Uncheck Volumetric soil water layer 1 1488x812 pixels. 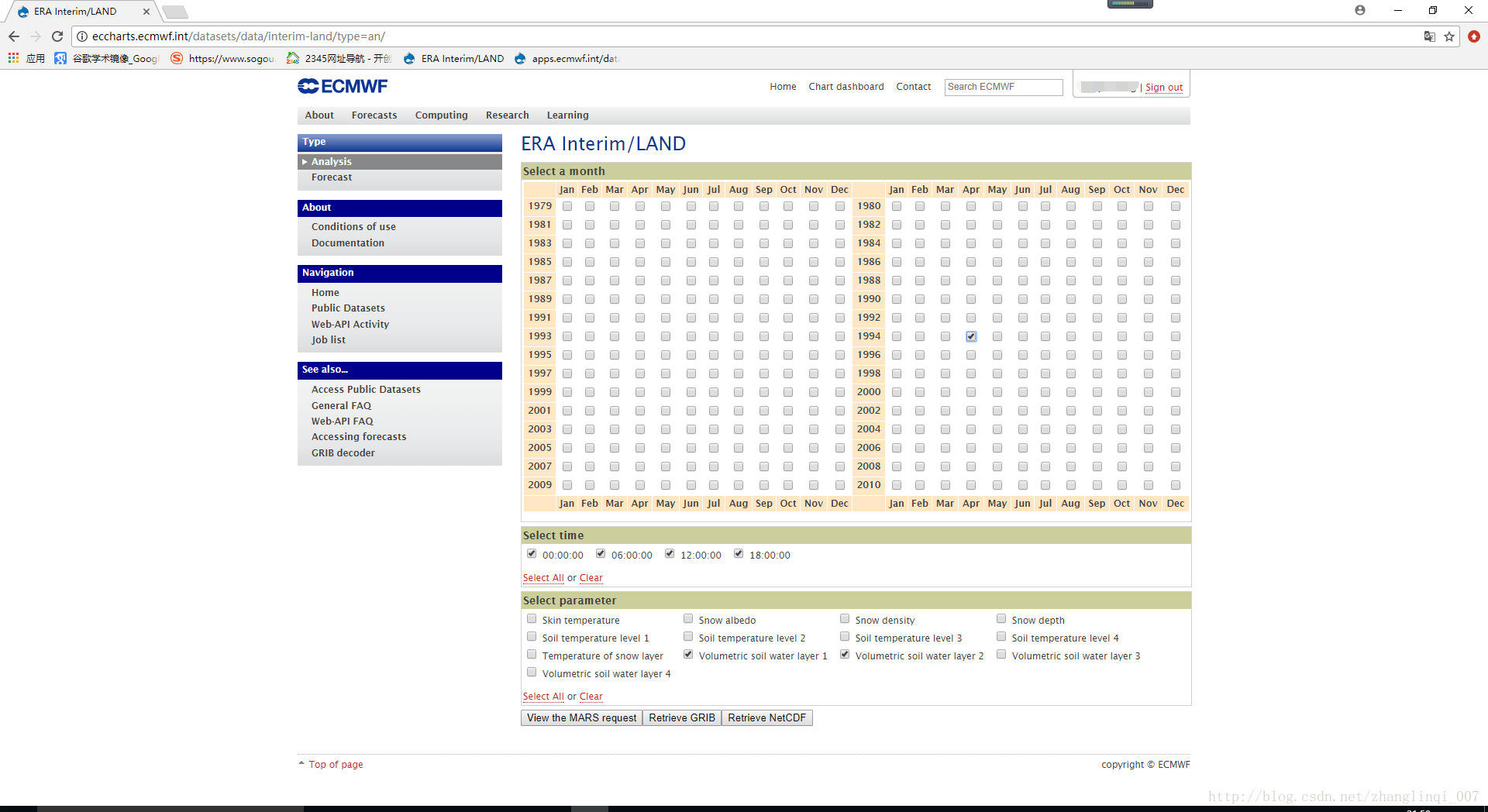coord(688,654)
